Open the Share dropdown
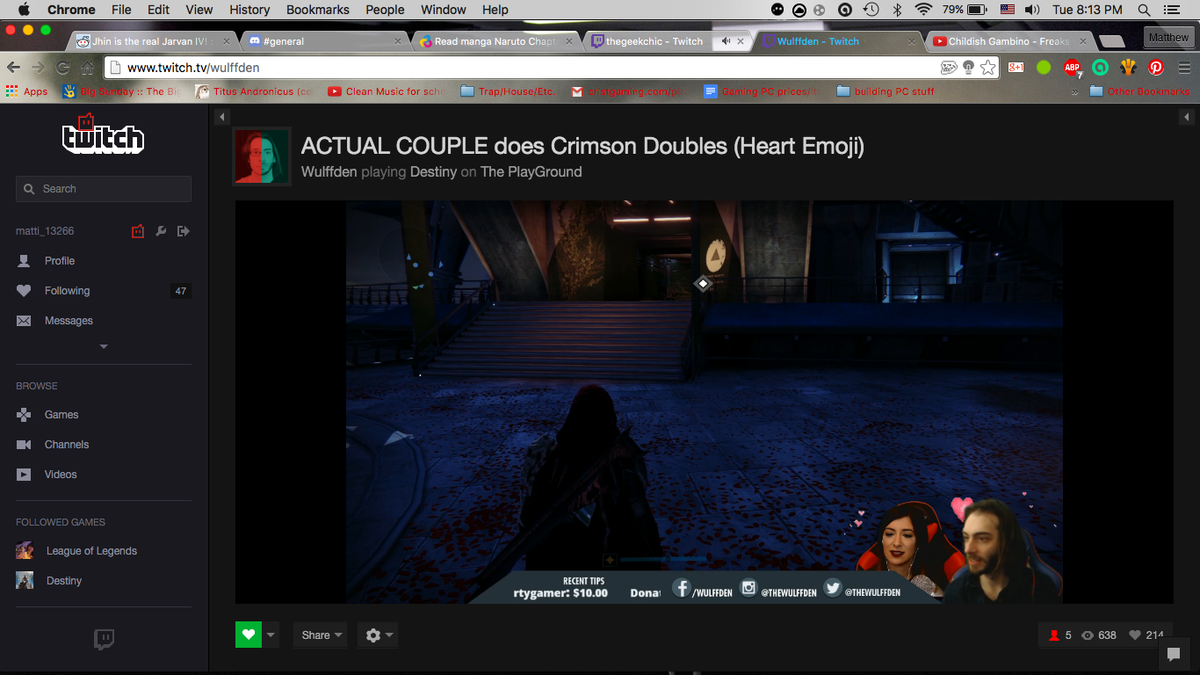 coord(321,635)
